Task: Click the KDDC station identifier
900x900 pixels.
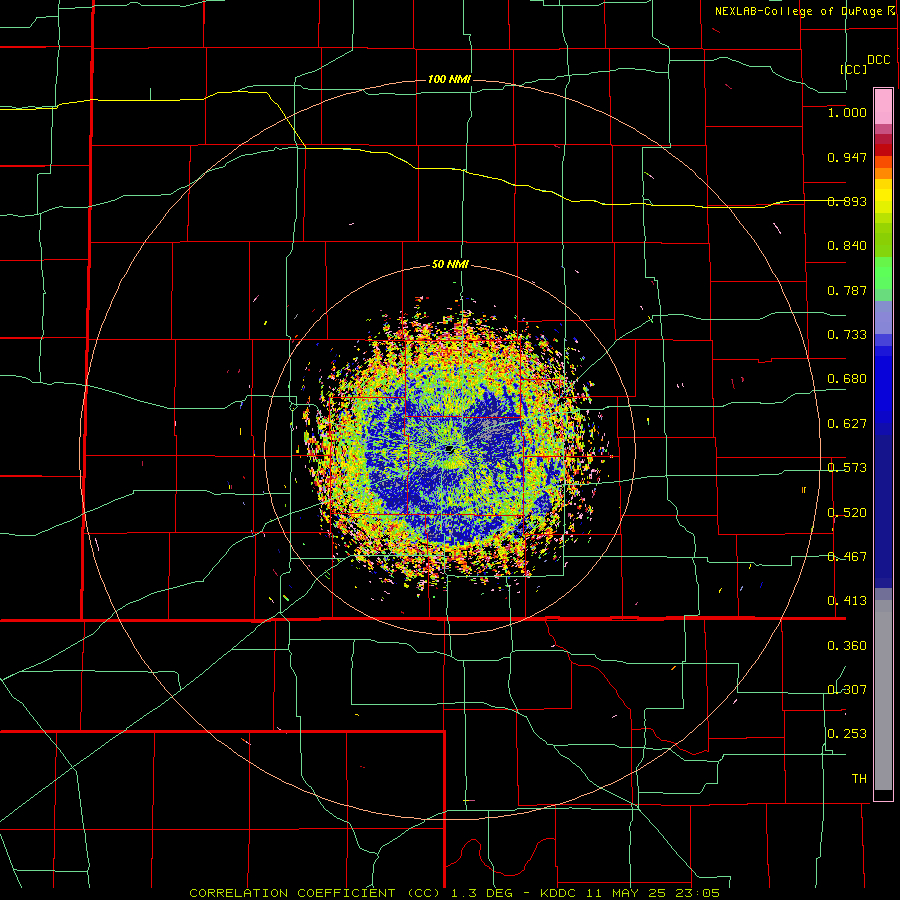Action: pyautogui.click(x=560, y=893)
